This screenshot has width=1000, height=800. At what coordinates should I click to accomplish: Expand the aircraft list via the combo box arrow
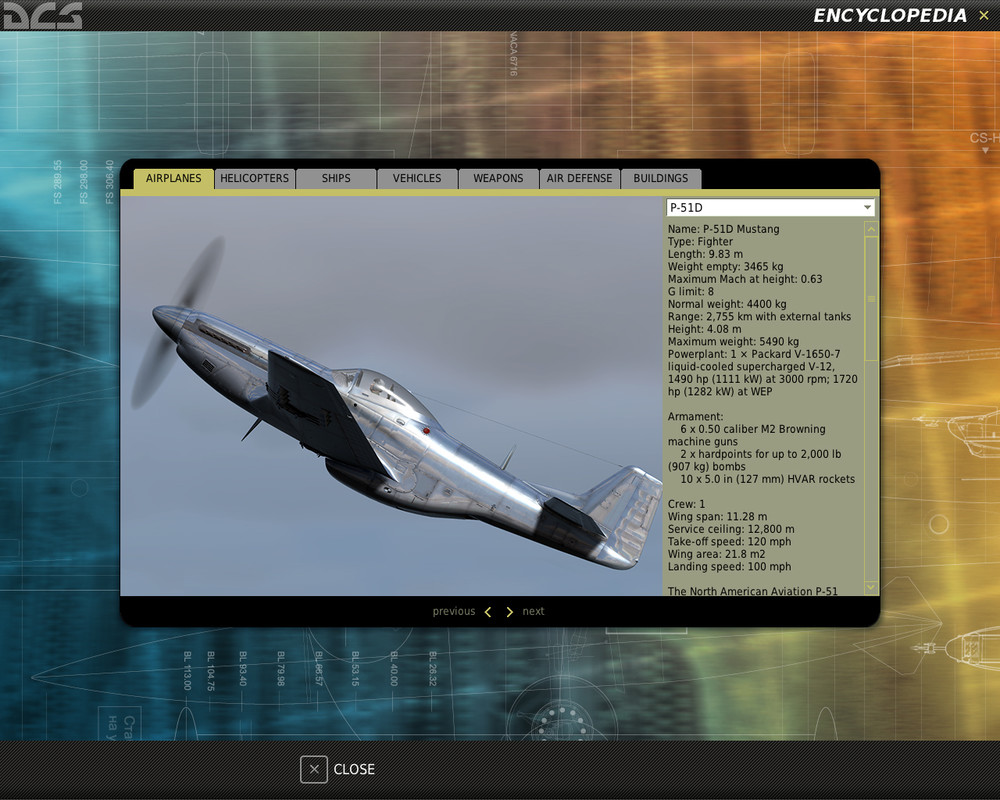point(868,206)
